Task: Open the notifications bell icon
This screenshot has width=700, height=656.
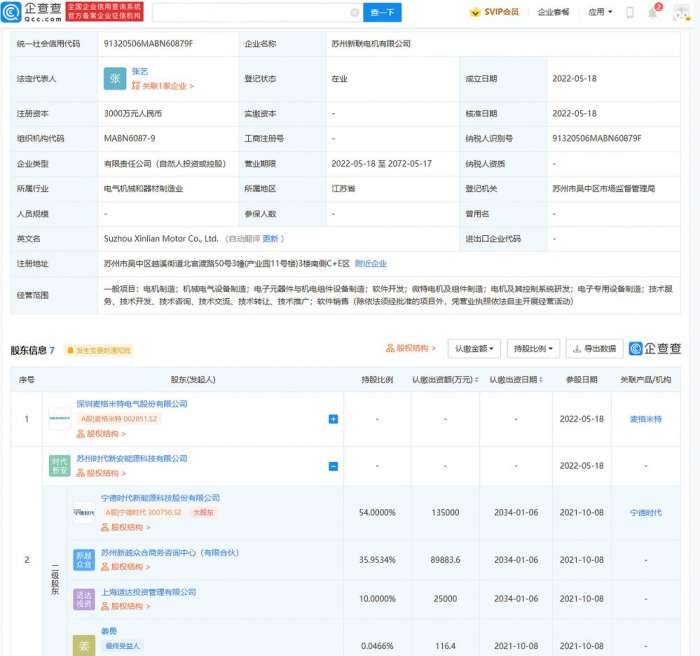Action: click(x=655, y=13)
